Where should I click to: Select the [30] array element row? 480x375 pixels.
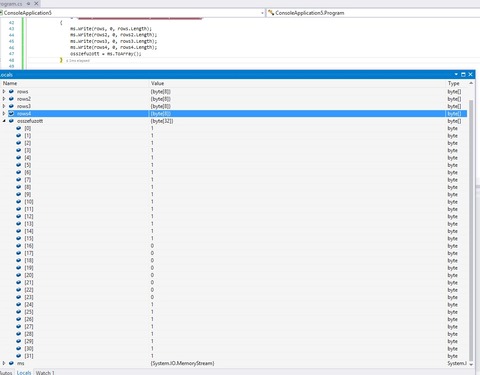(x=233, y=348)
